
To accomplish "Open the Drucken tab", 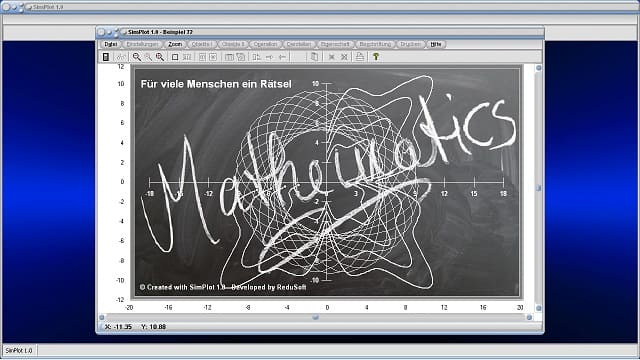I will click(x=410, y=44).
